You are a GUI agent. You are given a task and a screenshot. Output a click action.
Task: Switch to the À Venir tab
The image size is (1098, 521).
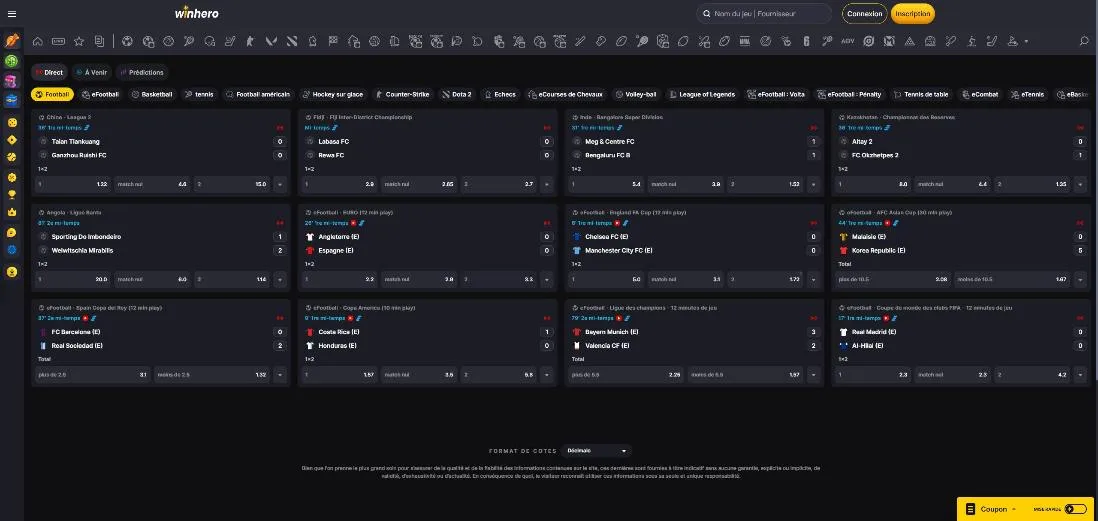pos(91,72)
